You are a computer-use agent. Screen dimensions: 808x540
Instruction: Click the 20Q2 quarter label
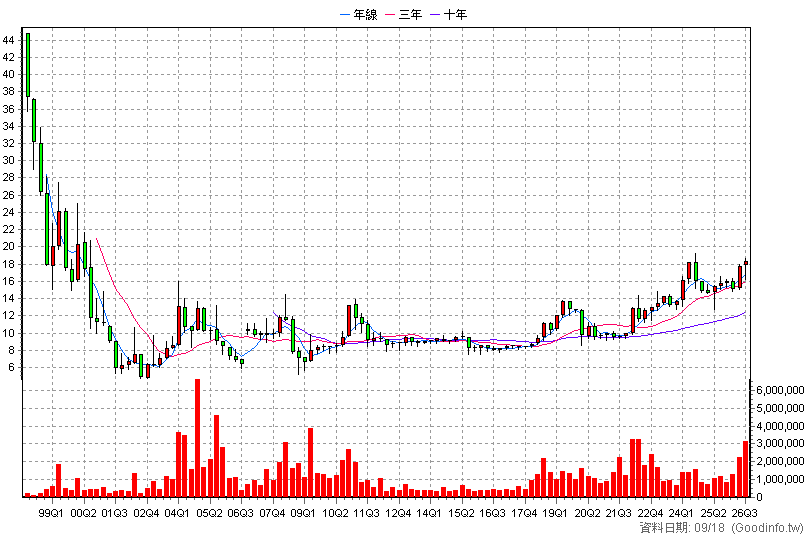tap(588, 513)
